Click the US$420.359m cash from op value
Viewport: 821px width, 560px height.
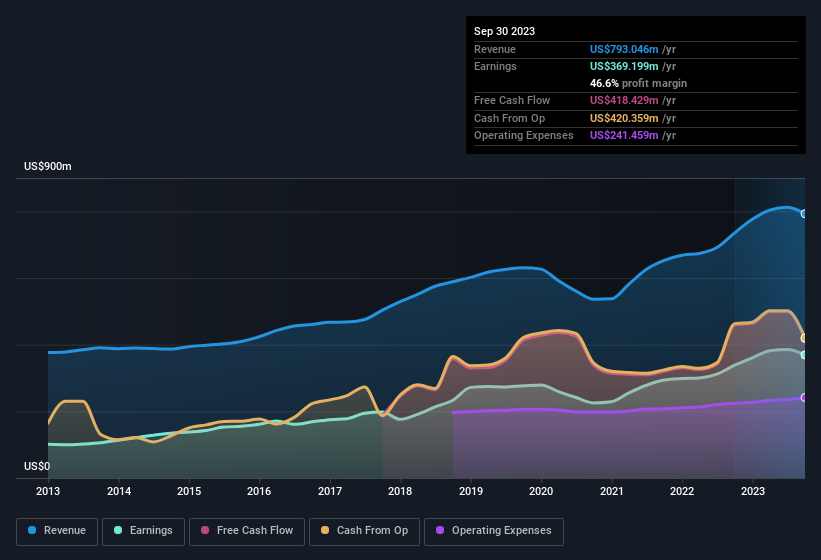pos(624,118)
